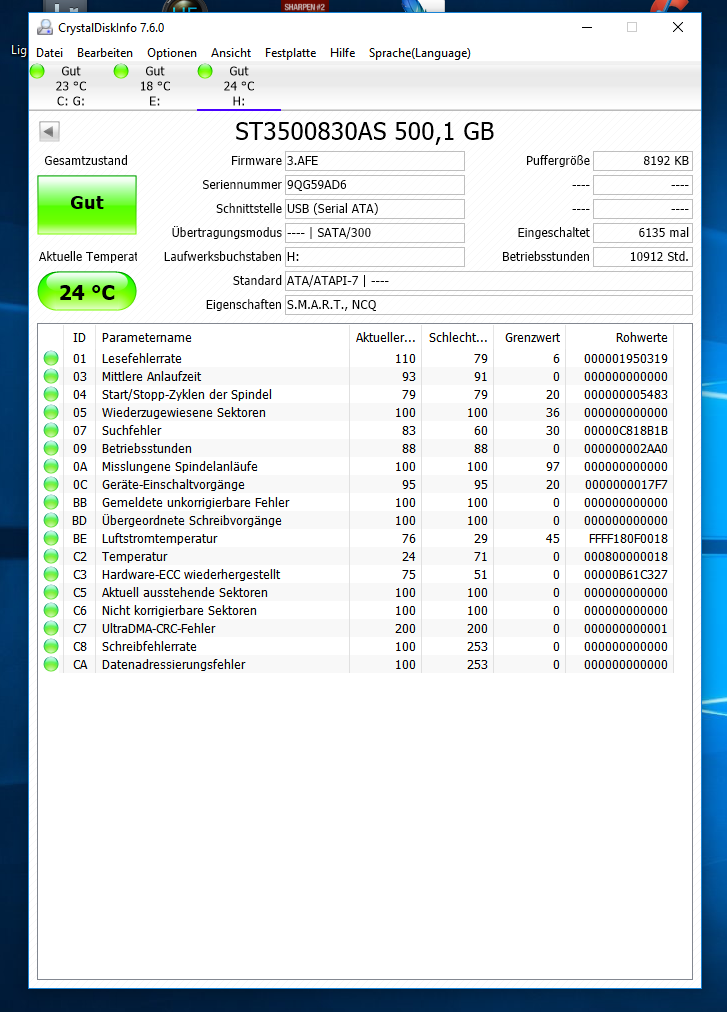
Task: Click status dot for Lesefehlerrate row
Action: tap(51, 358)
